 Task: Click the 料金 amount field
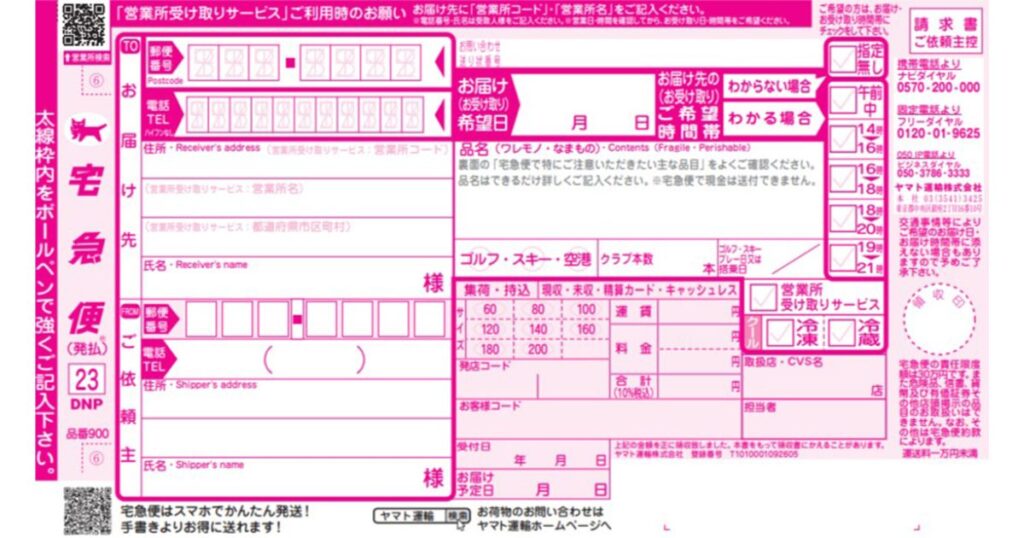(x=699, y=348)
